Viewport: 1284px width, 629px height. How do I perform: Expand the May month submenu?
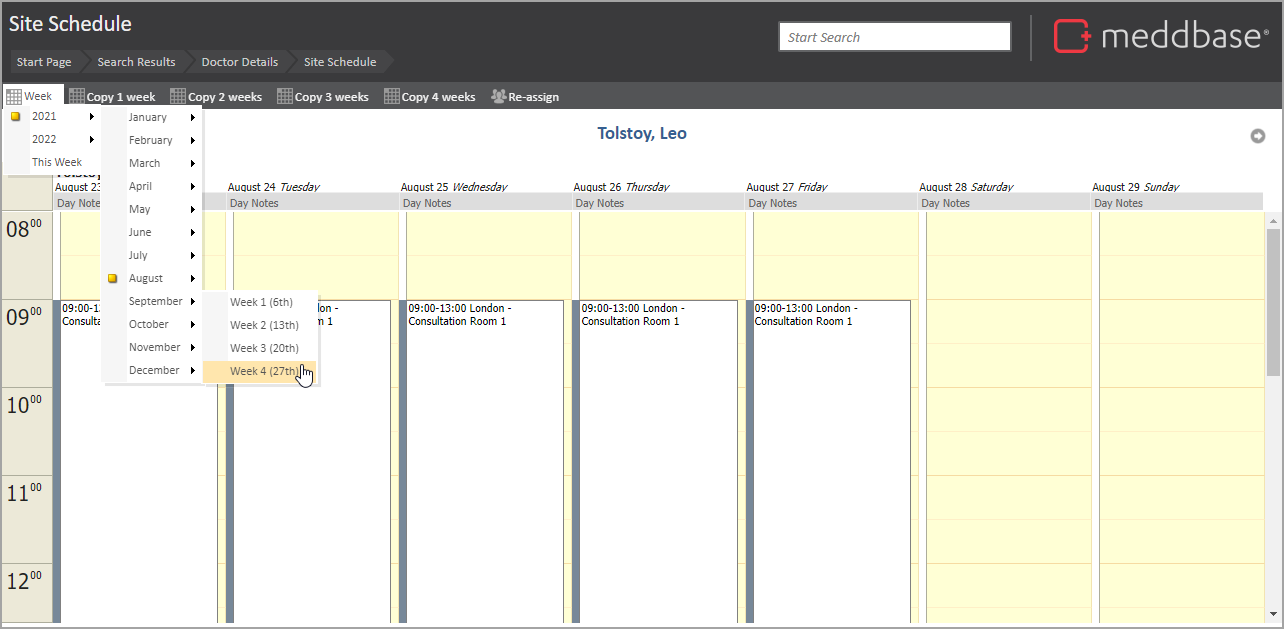pos(151,209)
